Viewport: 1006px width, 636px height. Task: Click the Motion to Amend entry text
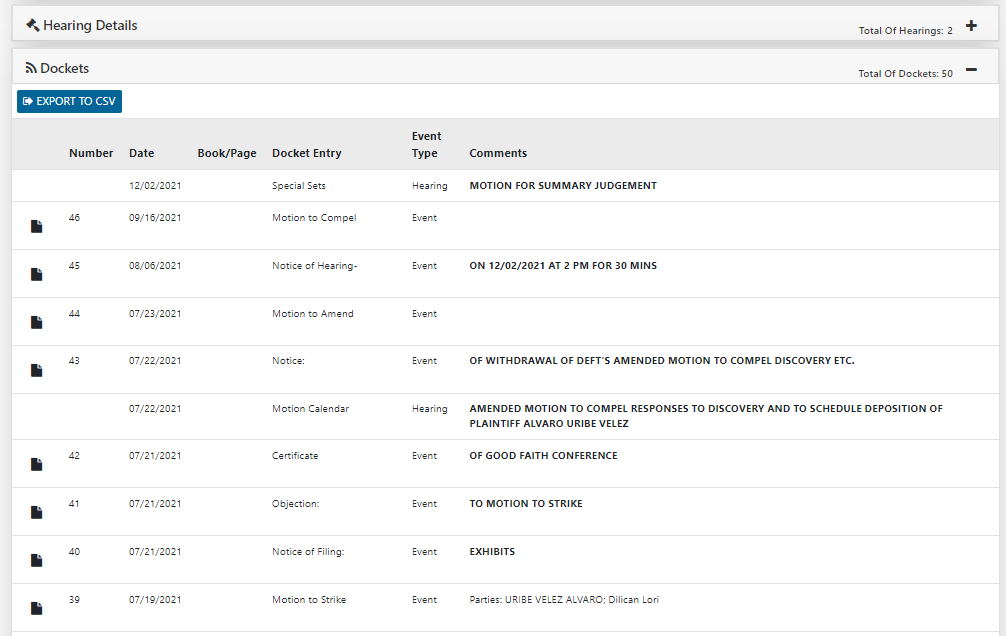click(313, 314)
